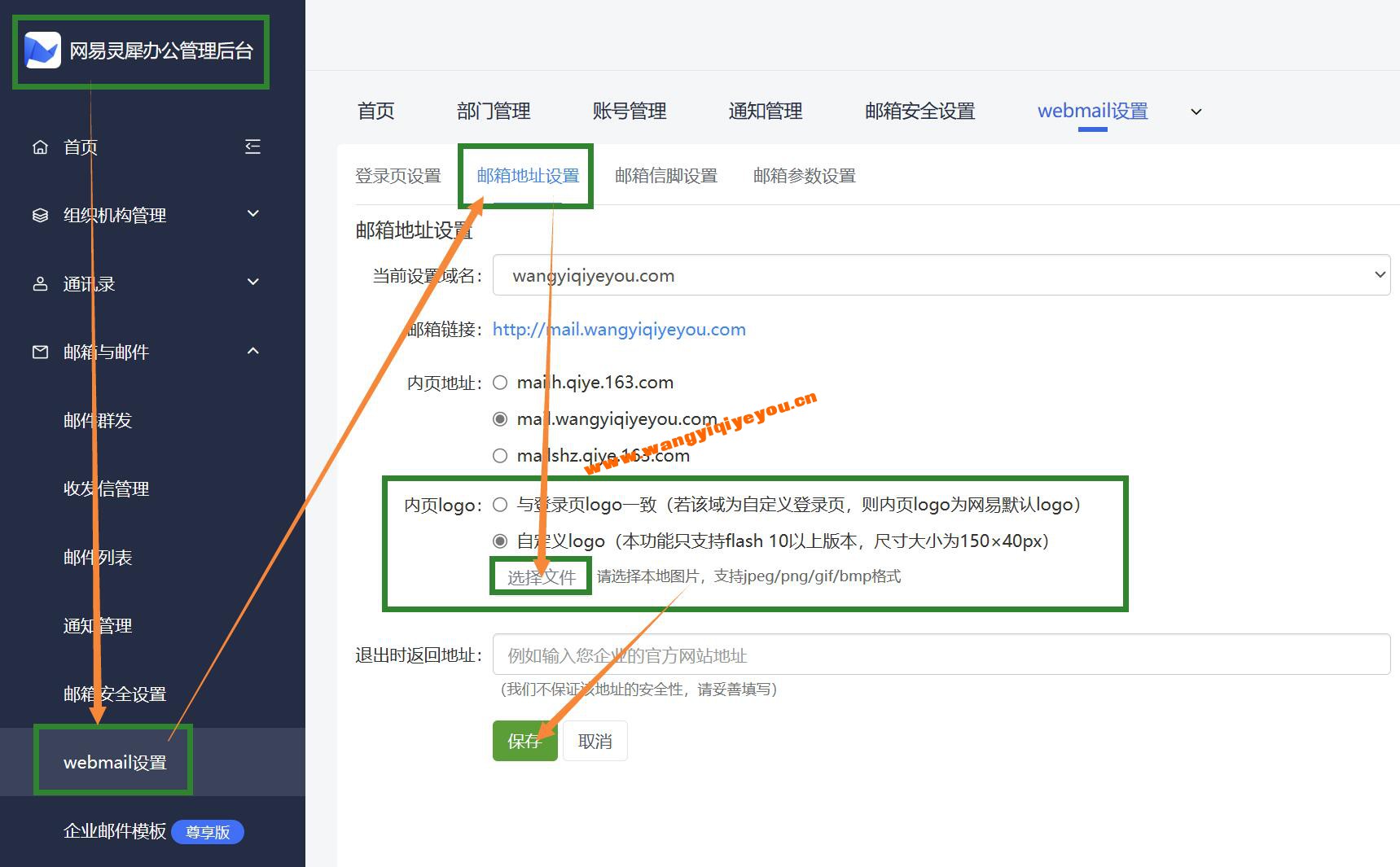This screenshot has width=1400, height=867.
Task: Click the 邮箱地址设置 section heading
Action: click(x=414, y=230)
